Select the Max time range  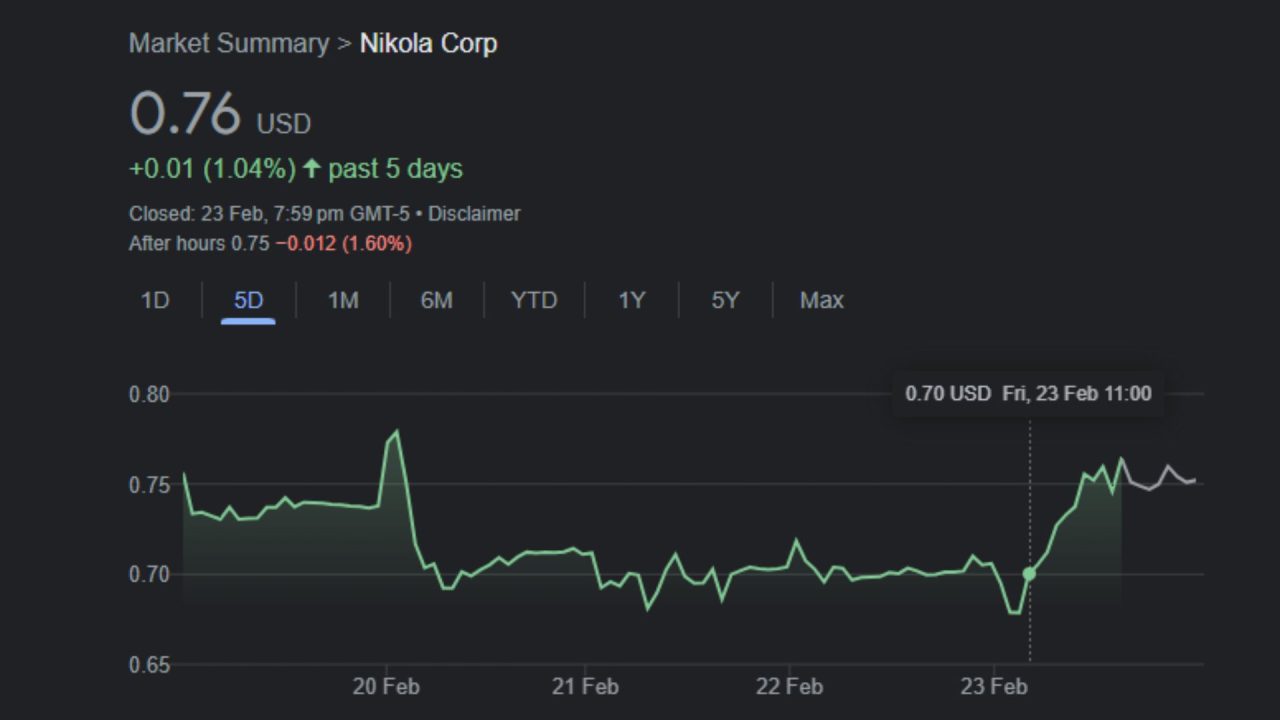click(821, 300)
